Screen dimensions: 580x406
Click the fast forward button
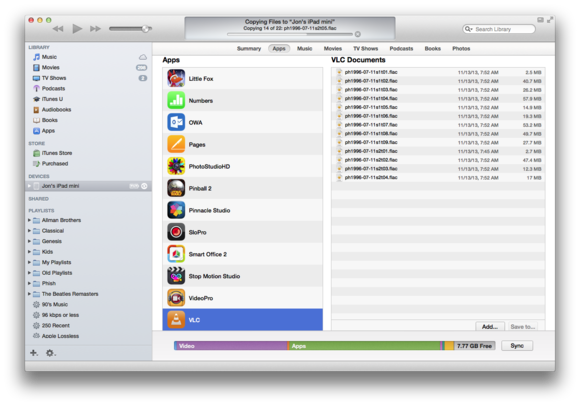pyautogui.click(x=95, y=28)
